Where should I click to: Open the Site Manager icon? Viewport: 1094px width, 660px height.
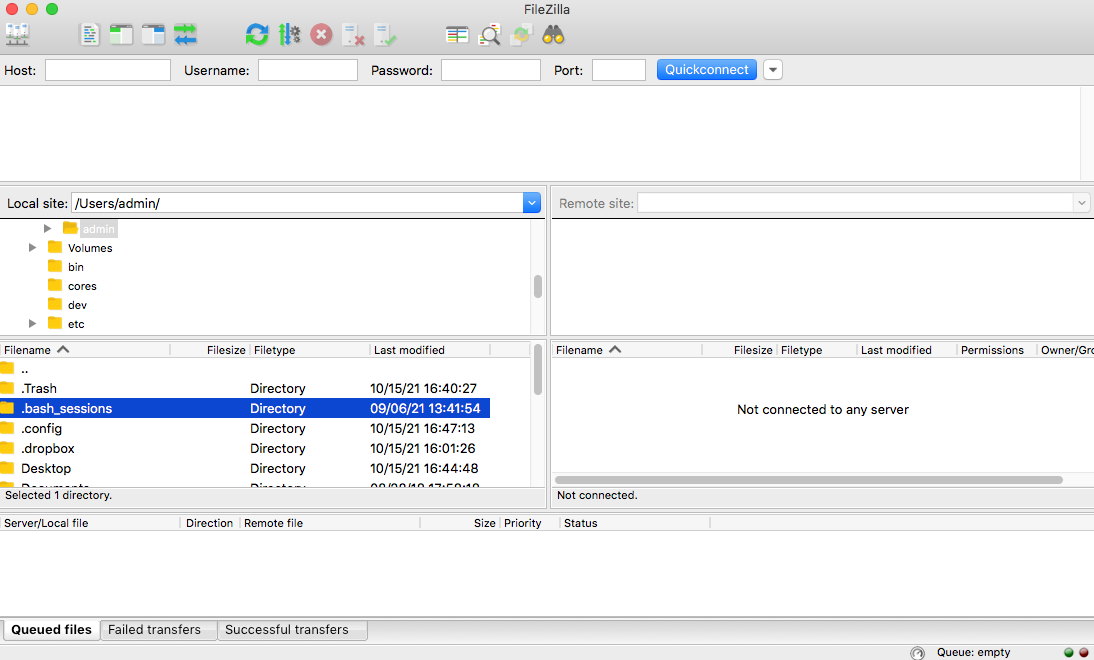17,34
